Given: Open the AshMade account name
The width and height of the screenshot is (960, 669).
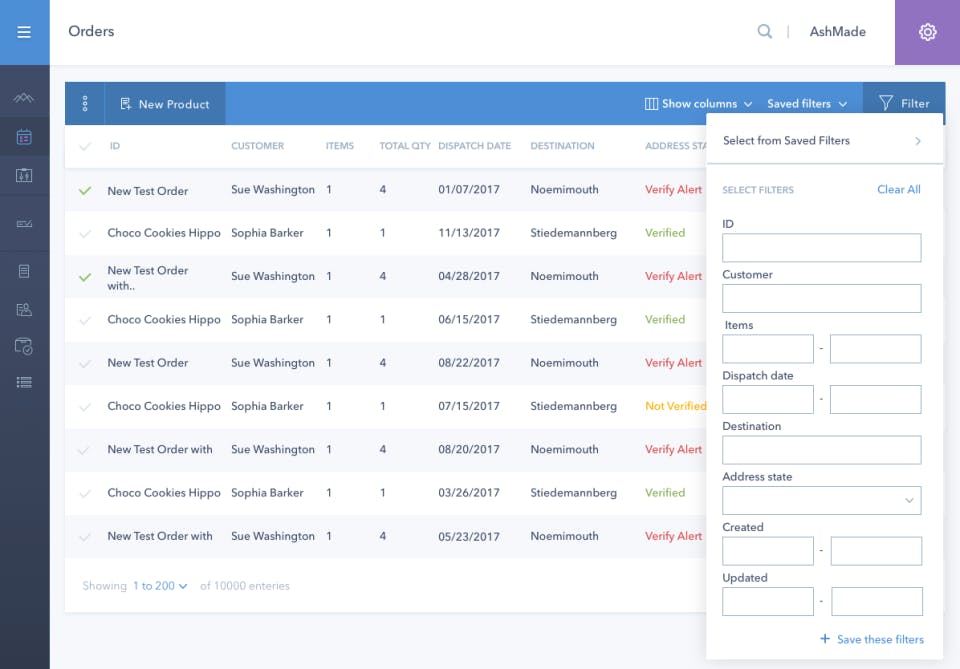Looking at the screenshot, I should tap(837, 32).
